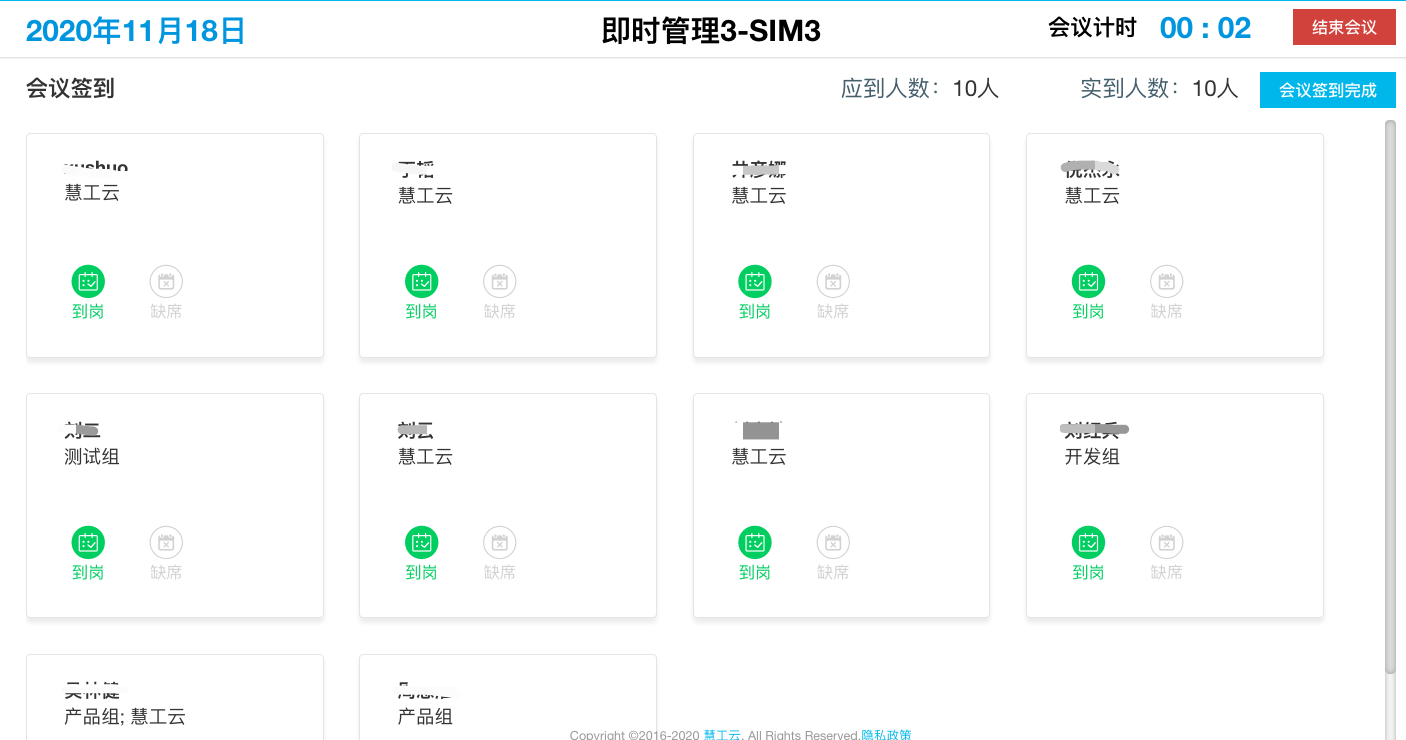Toggle 到岗 in third card of middle row
The height and width of the screenshot is (740, 1406).
point(755,543)
